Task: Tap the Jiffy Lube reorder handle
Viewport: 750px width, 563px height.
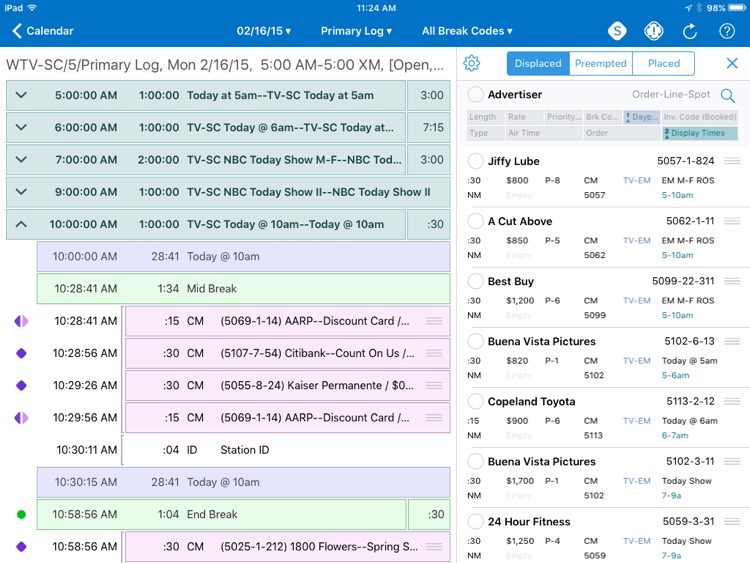Action: pyautogui.click(x=732, y=161)
